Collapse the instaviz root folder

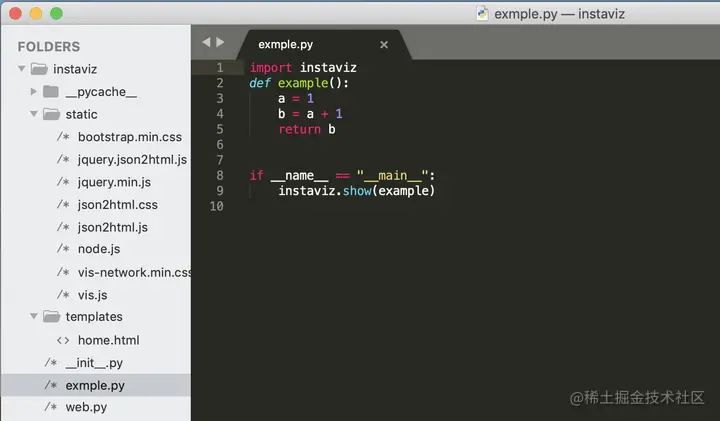[x=22, y=69]
